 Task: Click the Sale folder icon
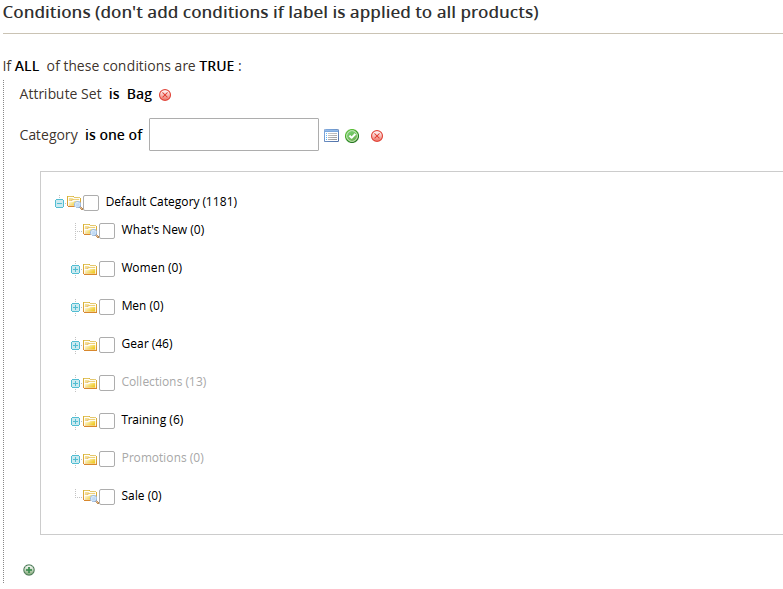coord(90,496)
